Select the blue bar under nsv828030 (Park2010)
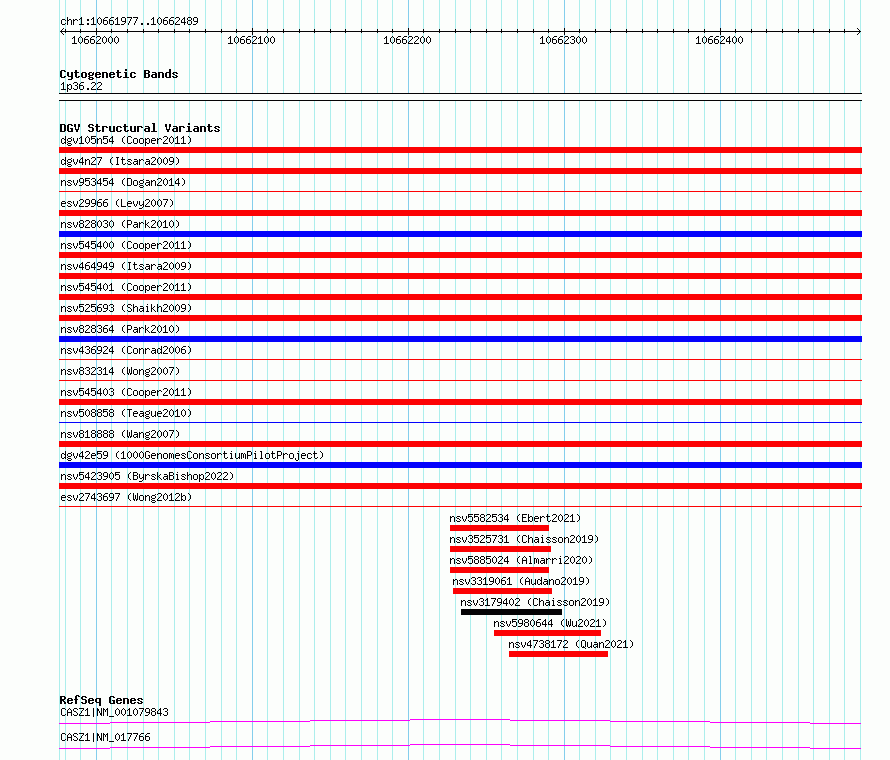Image resolution: width=890 pixels, height=760 pixels. point(460,234)
